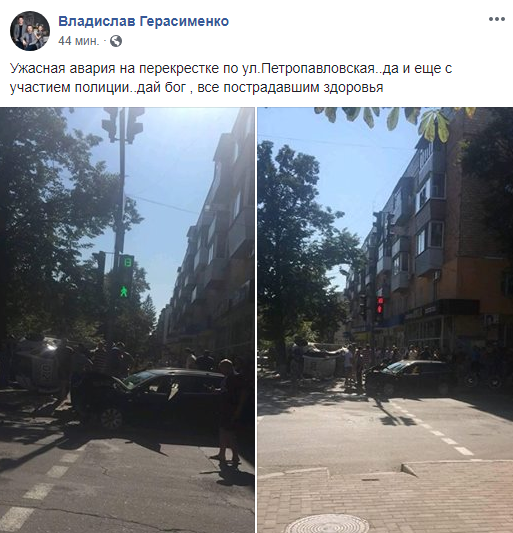Click the post text about Петропавловская accident
513x533 pixels.
click(231, 78)
